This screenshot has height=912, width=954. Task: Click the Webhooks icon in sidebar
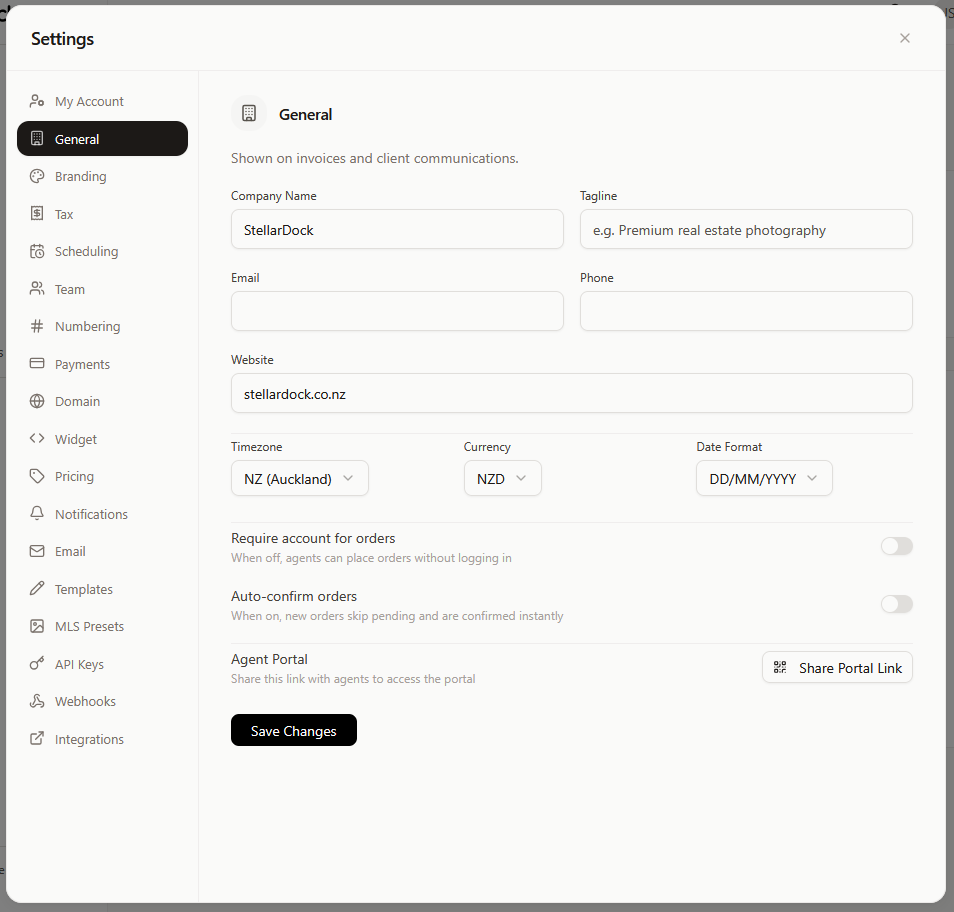point(37,701)
